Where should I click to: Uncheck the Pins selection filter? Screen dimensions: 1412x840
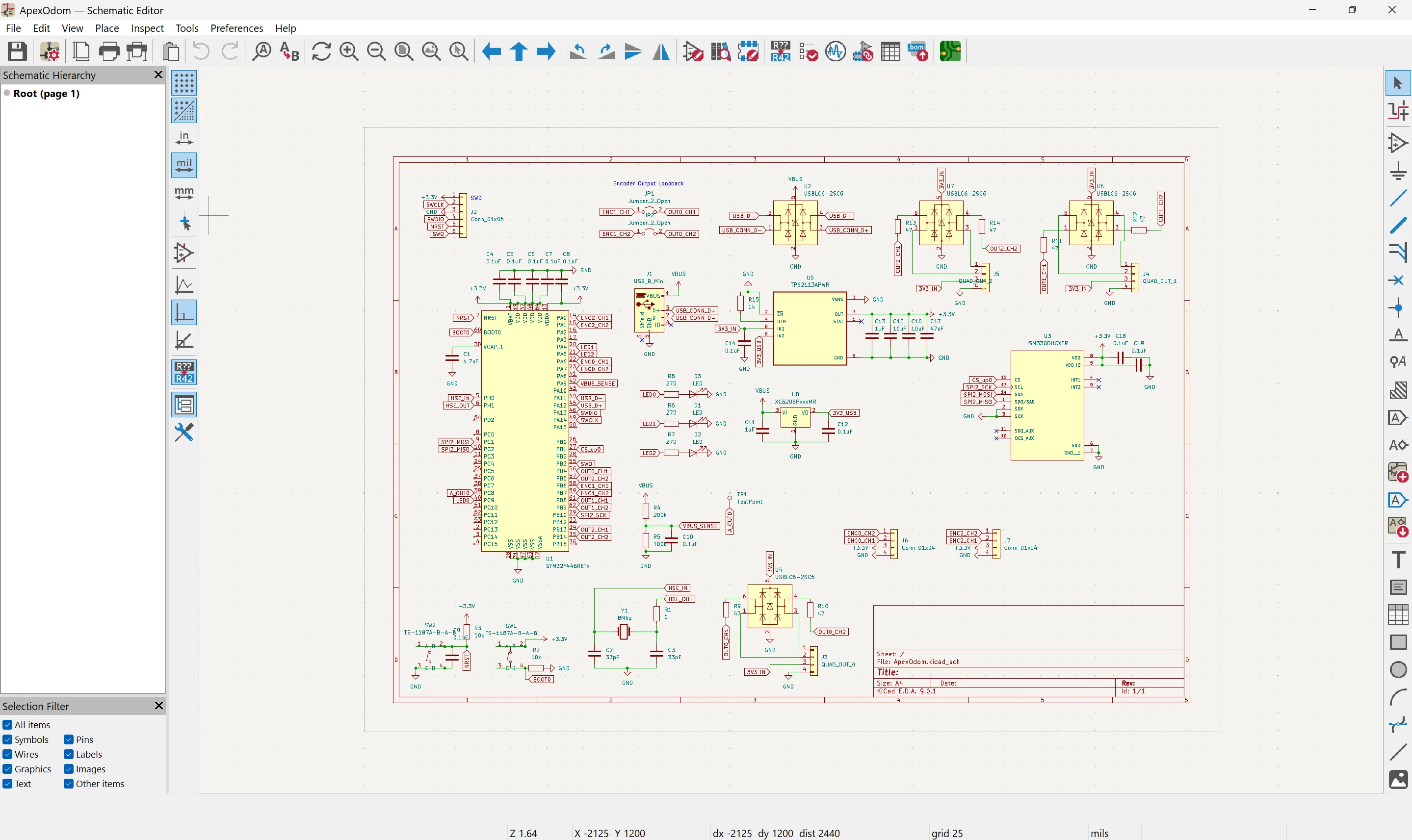click(x=78, y=740)
